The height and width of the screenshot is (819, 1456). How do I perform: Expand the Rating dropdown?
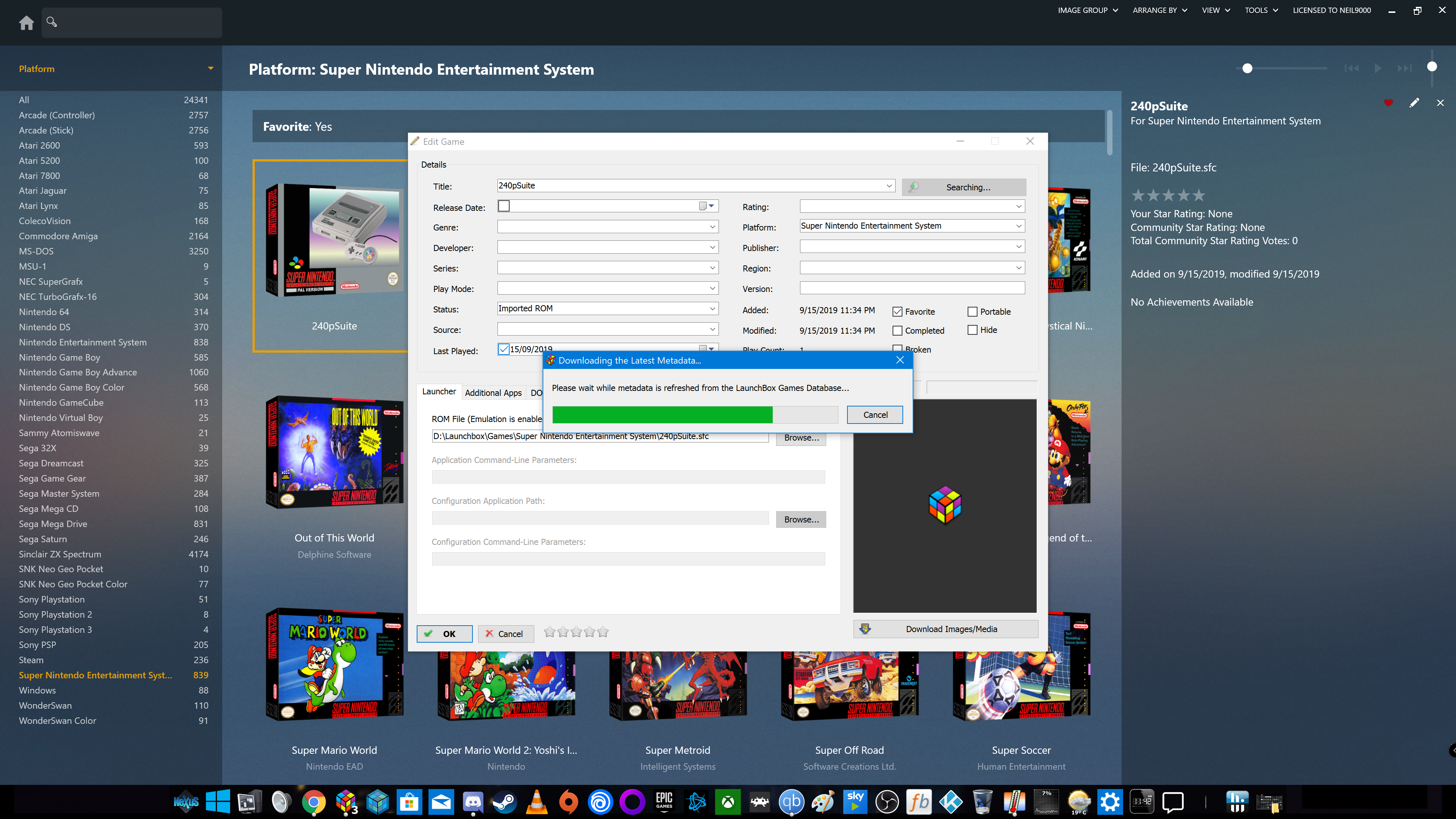click(1018, 206)
